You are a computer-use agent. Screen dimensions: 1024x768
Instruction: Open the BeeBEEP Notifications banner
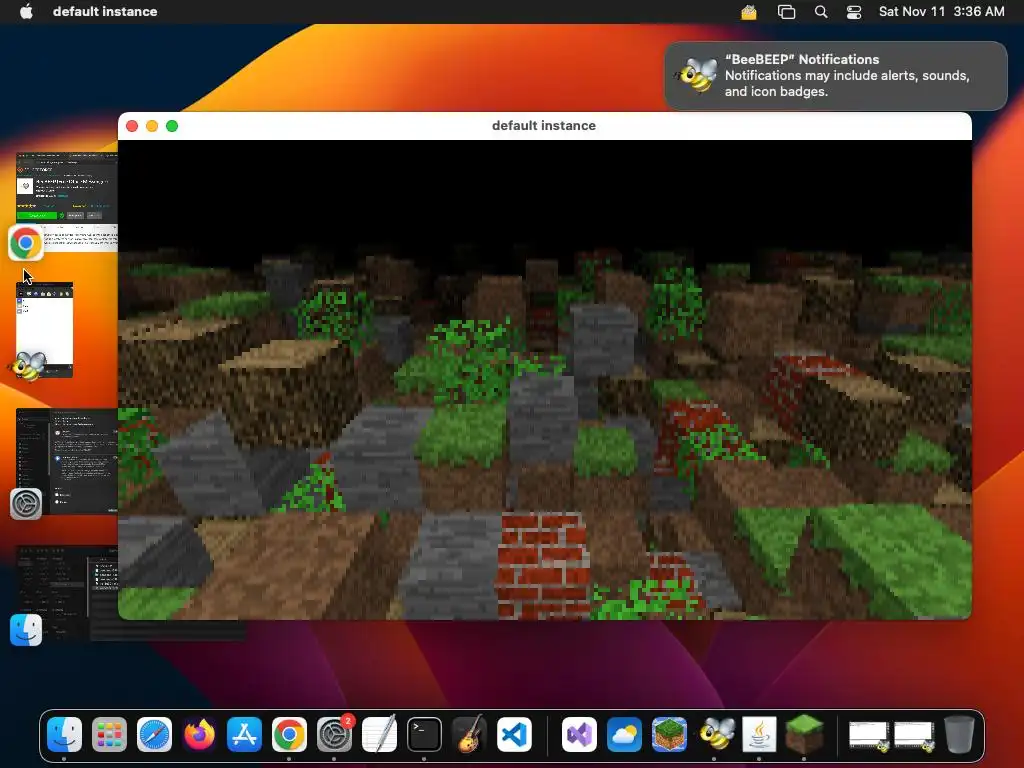[x=836, y=76]
